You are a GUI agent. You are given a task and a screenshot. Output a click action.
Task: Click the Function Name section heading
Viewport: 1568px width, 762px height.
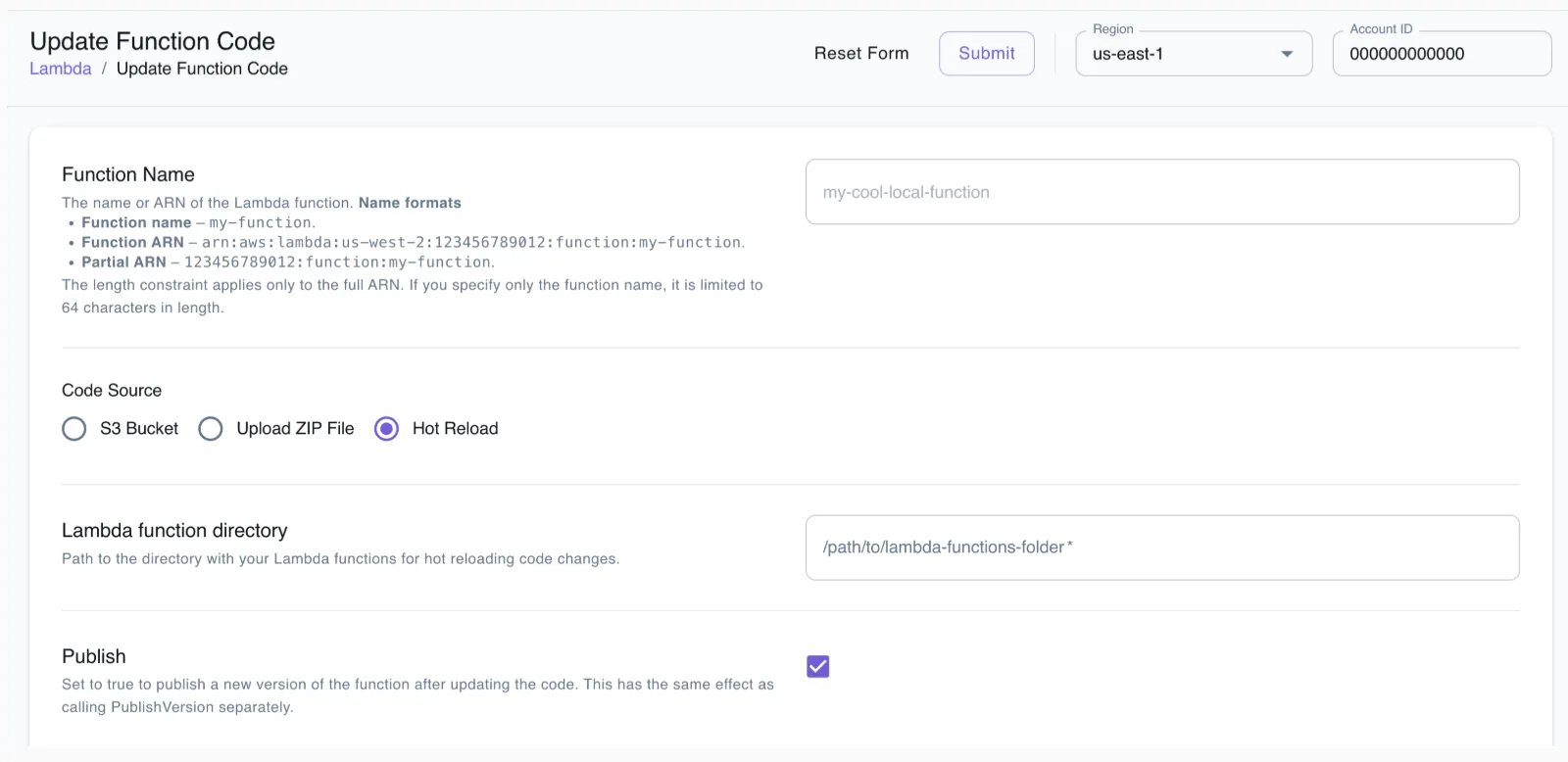pos(127,174)
